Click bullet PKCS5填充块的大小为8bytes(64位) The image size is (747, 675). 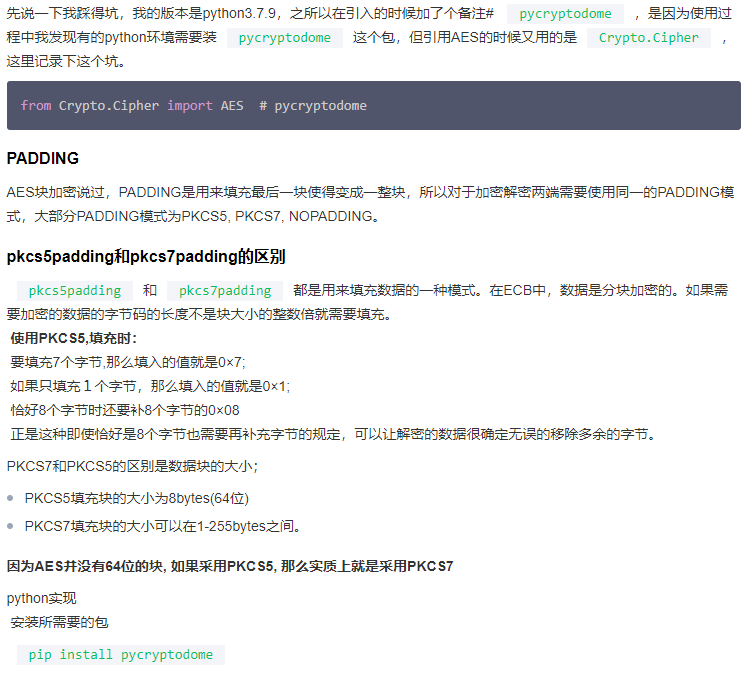click(x=137, y=498)
